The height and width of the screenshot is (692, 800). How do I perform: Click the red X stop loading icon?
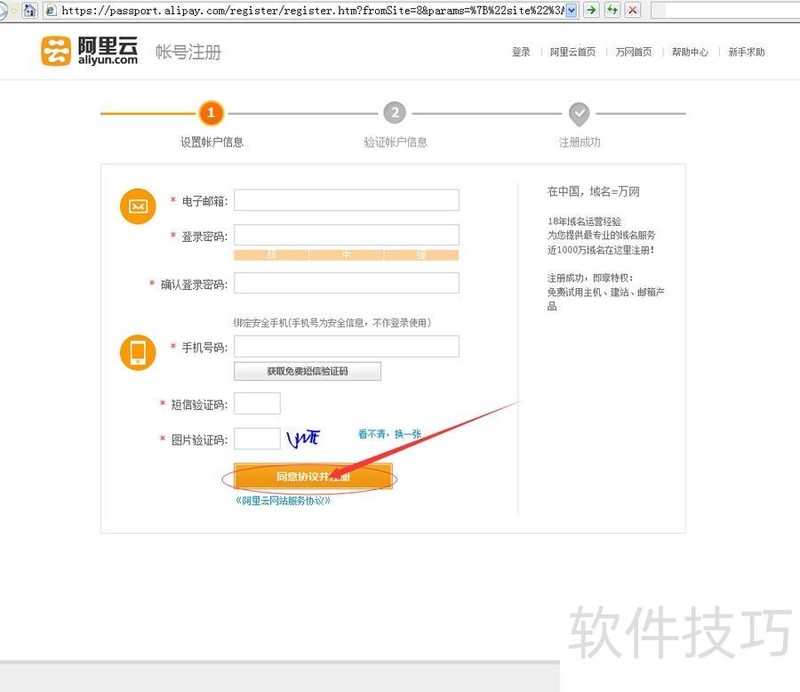pos(633,10)
